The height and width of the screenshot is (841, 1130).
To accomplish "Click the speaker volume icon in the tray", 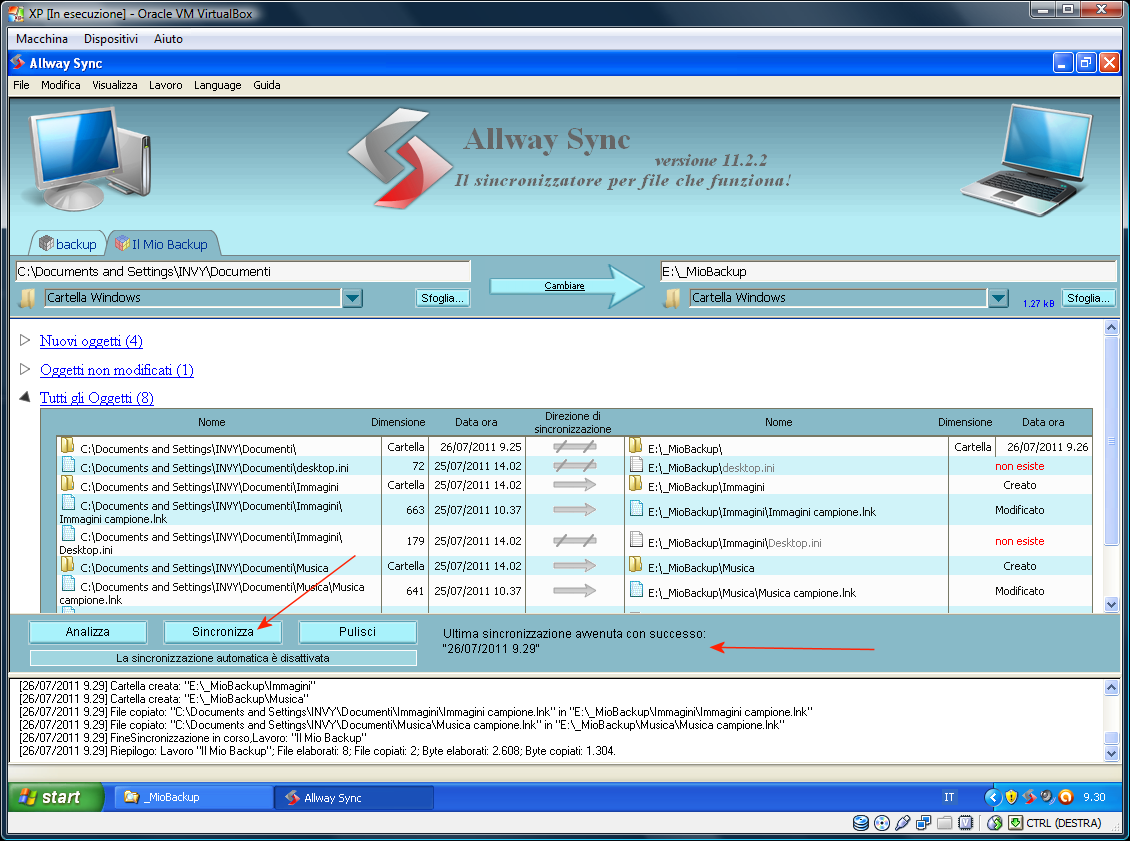I will [x=1047, y=797].
